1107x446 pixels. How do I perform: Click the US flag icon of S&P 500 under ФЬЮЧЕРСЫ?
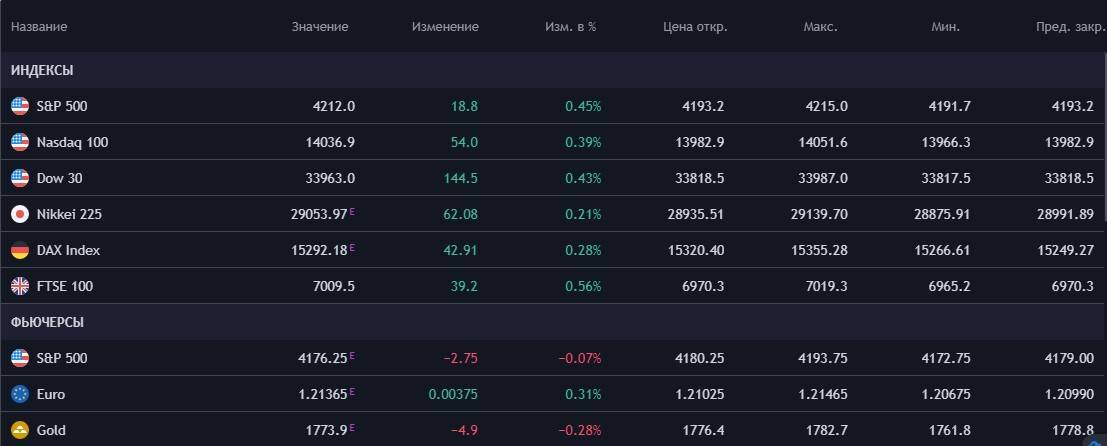coord(19,358)
